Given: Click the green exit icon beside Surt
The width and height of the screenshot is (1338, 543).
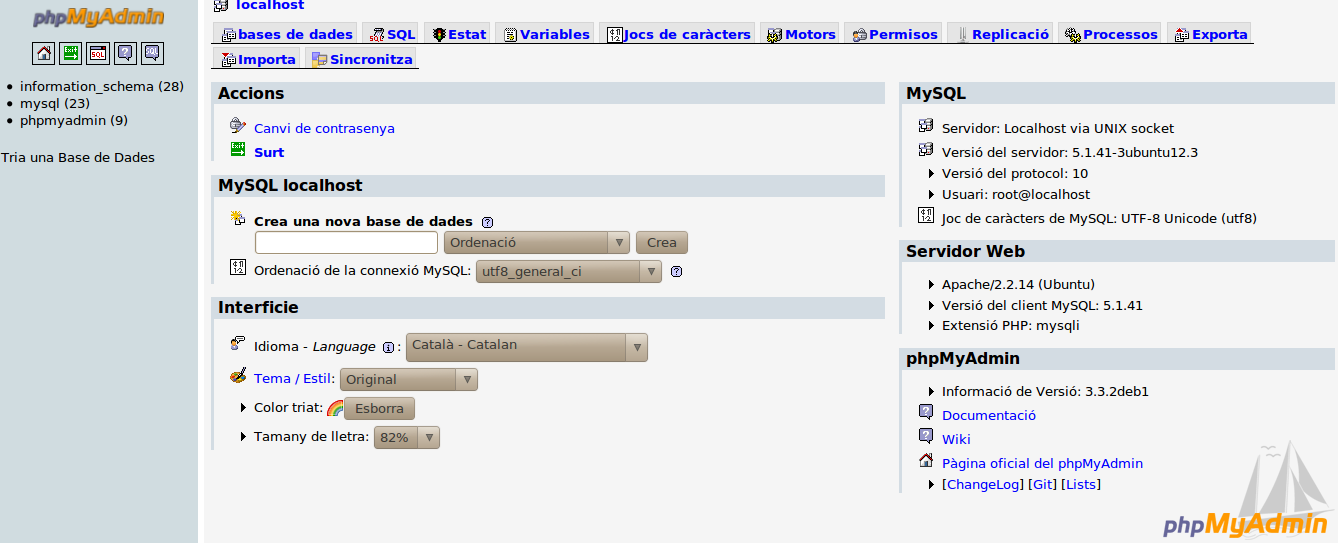Looking at the screenshot, I should click(238, 150).
